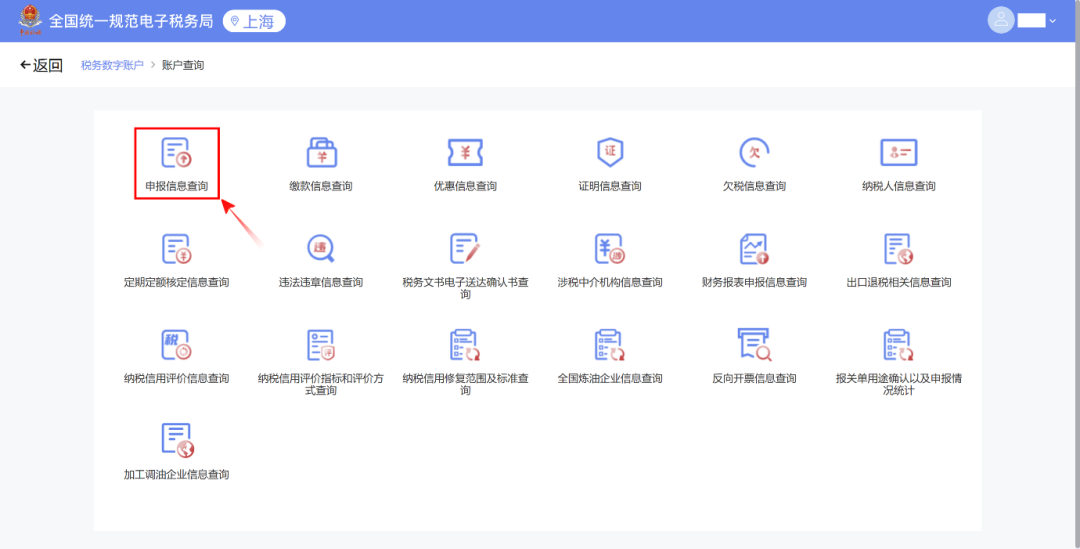The image size is (1080, 549).
Task: Open 涉税中介机构信息查询 icon
Action: click(x=610, y=248)
